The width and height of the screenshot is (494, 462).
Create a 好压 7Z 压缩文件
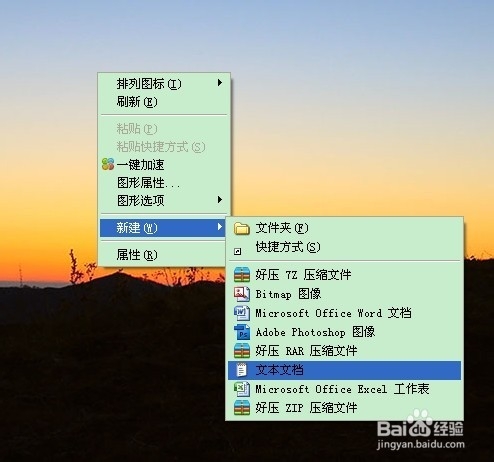click(x=344, y=275)
